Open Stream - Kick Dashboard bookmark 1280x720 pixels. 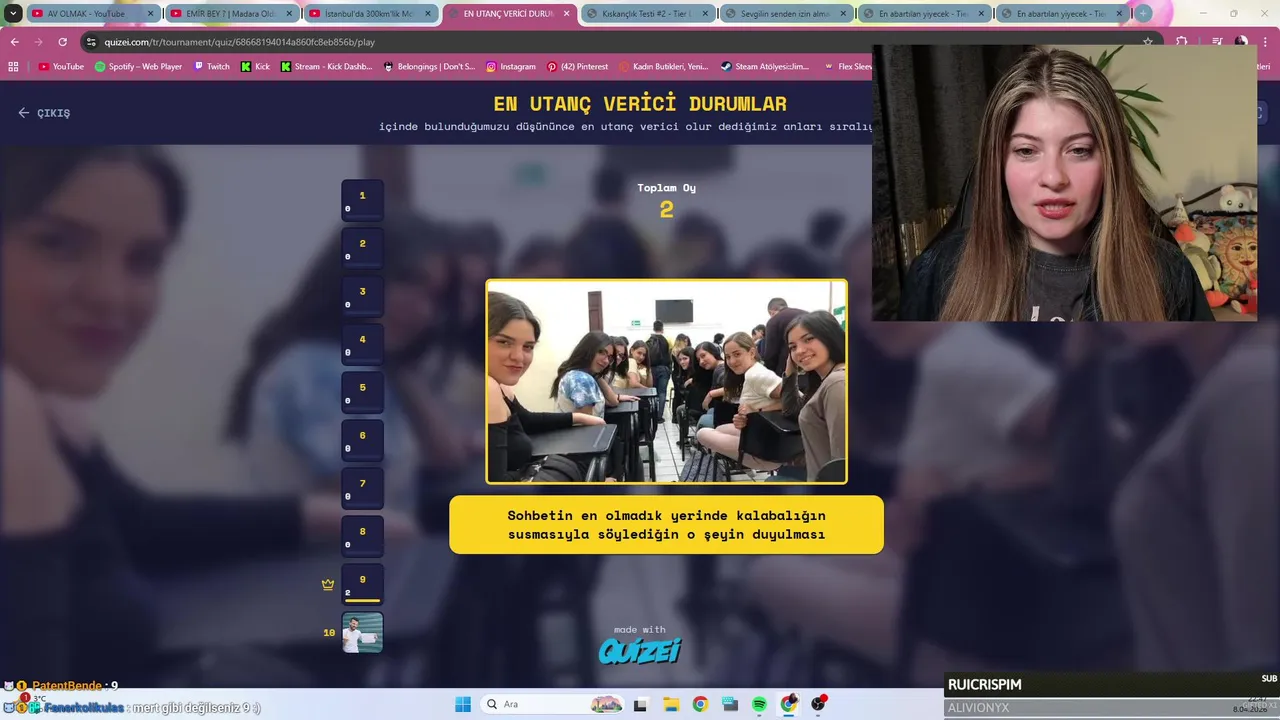[x=326, y=66]
